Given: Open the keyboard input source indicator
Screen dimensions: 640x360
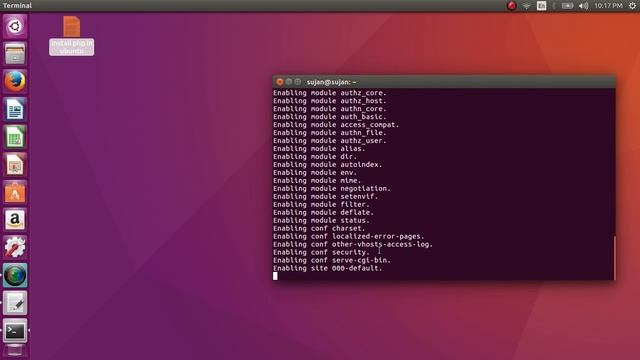Looking at the screenshot, I should point(541,6).
